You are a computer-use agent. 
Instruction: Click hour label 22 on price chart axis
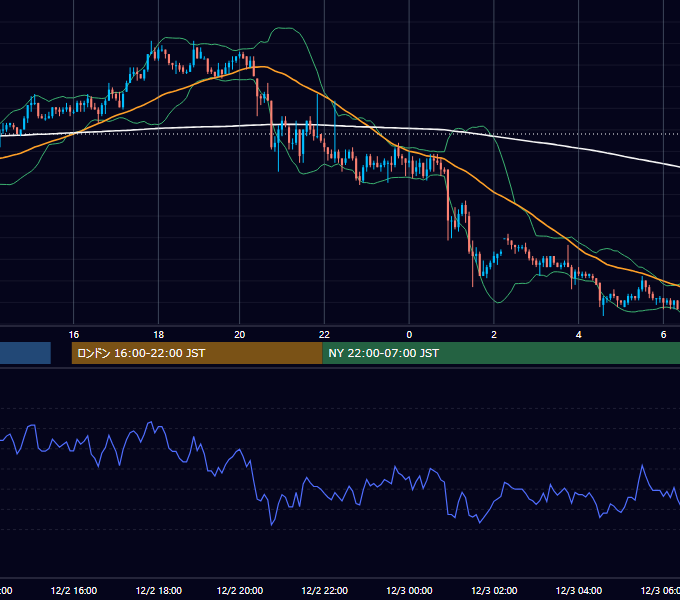point(324,335)
